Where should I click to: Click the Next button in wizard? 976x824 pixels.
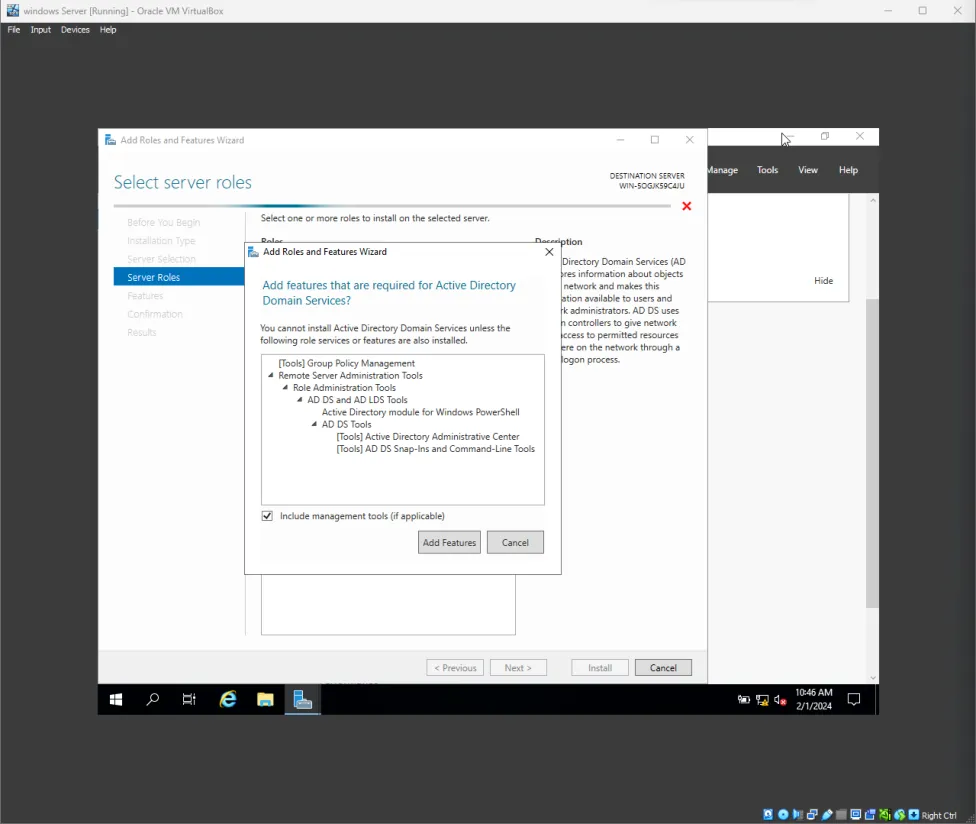[518, 668]
